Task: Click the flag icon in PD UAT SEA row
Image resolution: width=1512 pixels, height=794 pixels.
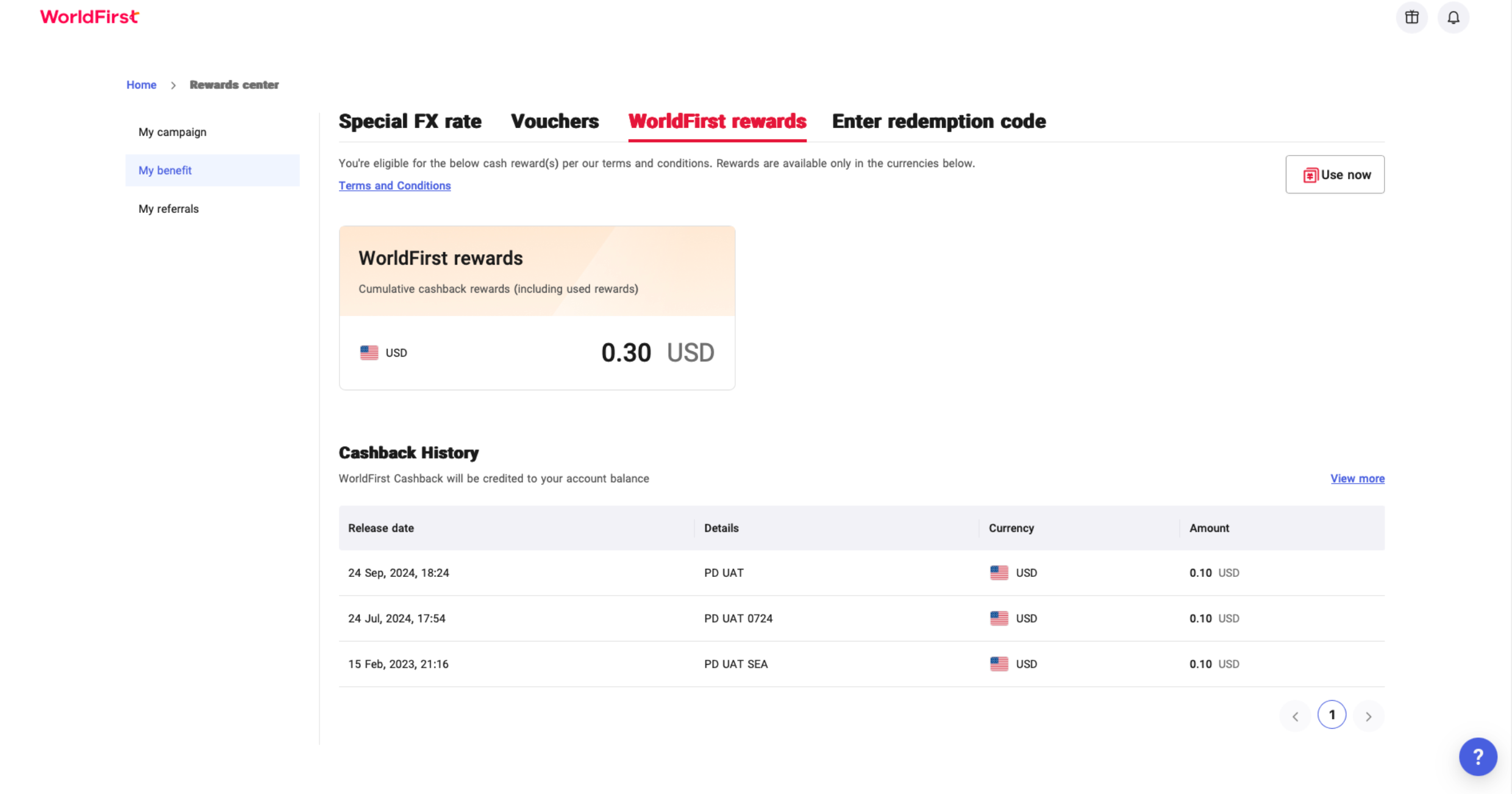Action: tap(999, 664)
